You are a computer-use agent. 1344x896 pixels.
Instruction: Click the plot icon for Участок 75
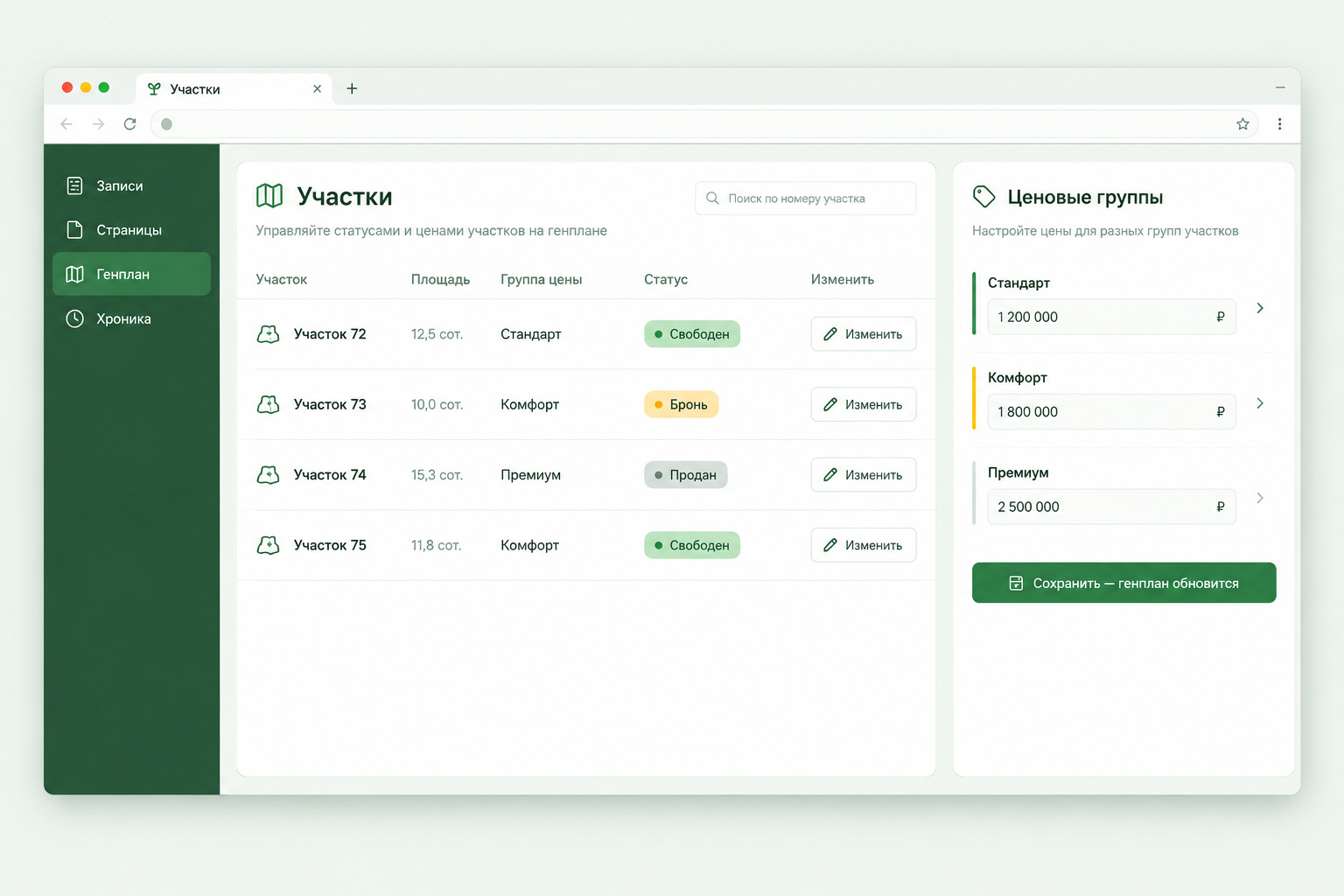tap(268, 545)
